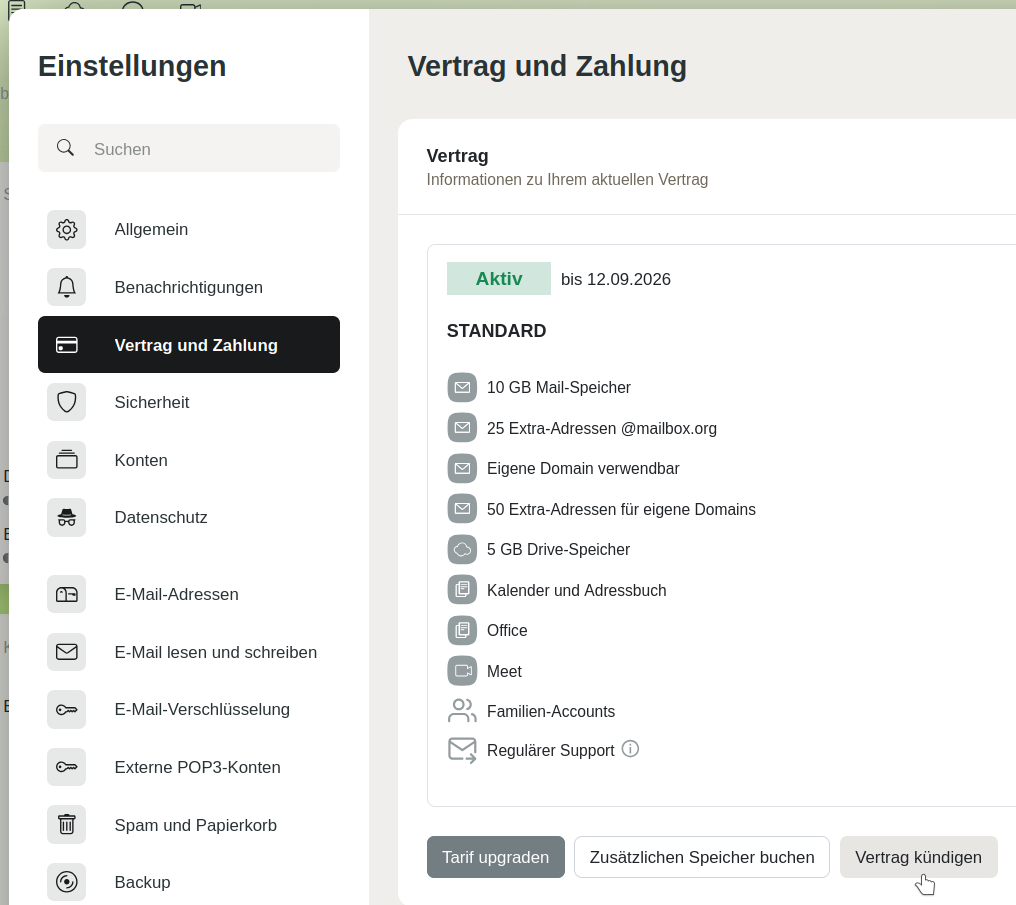Click the E-Mail-Adressen mailbox icon
The image size is (1016, 905).
[66, 594]
